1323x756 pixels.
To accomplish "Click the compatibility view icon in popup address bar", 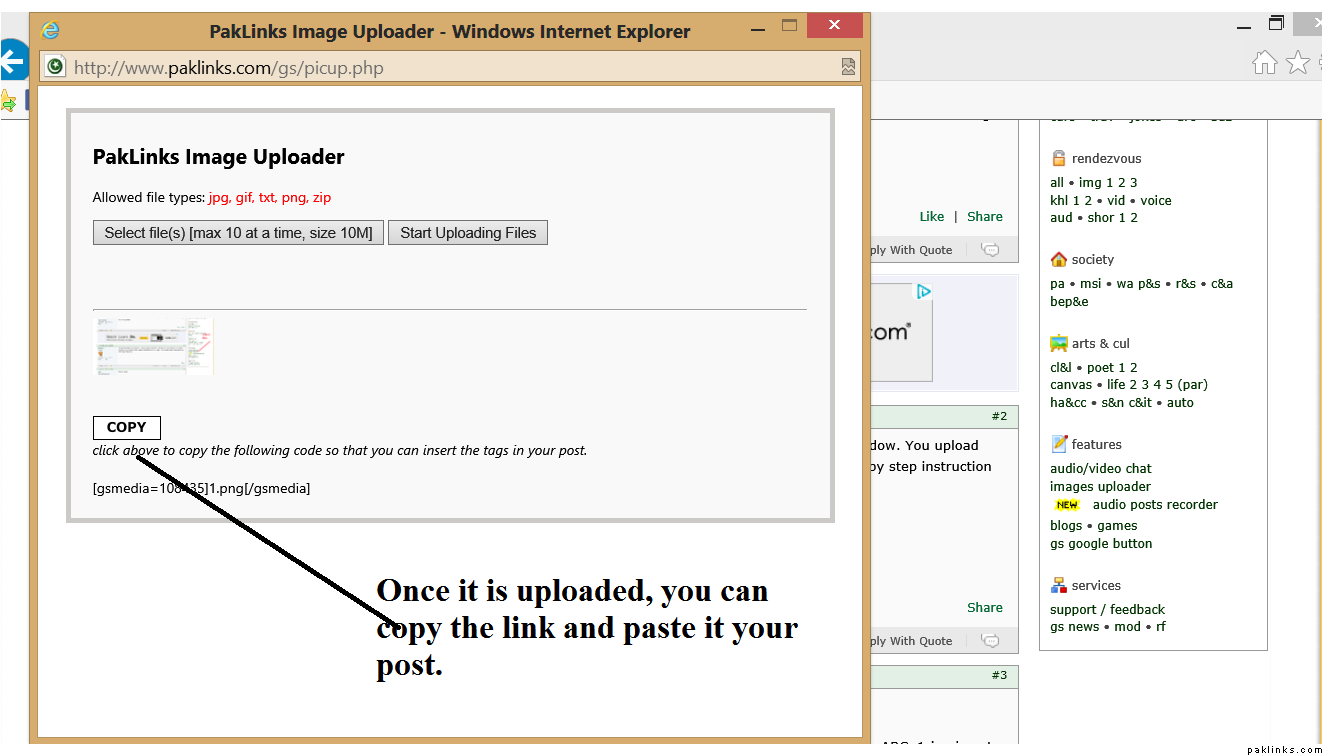I will coord(848,67).
